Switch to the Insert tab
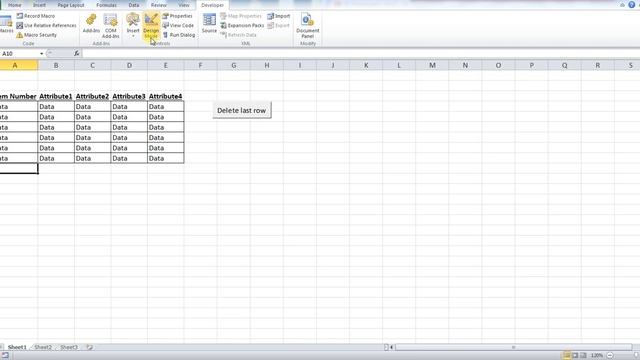 (39, 5)
